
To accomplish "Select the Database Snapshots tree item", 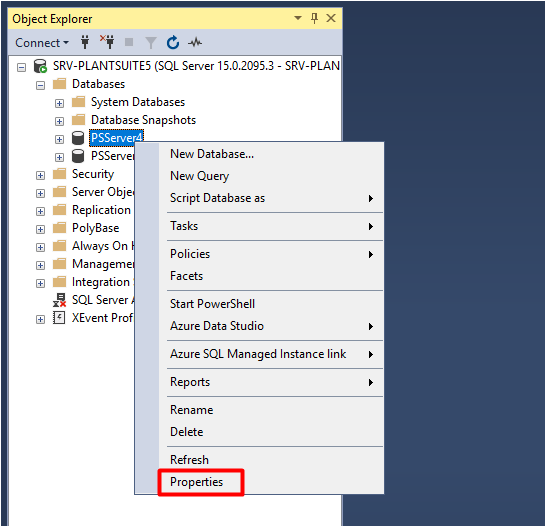I will [x=143, y=120].
